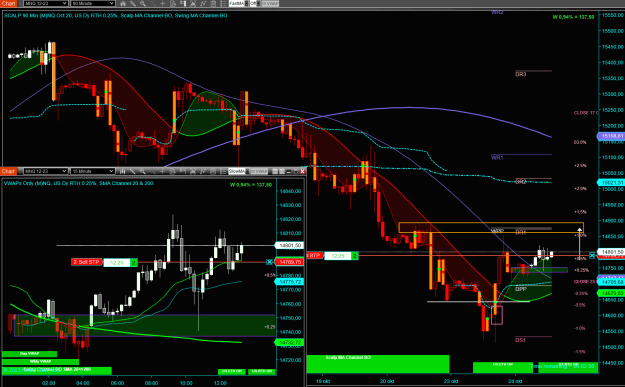Select drawing tools pencil in 90 Minute chart
Screen dimensions: 625x387
pos(132,4)
